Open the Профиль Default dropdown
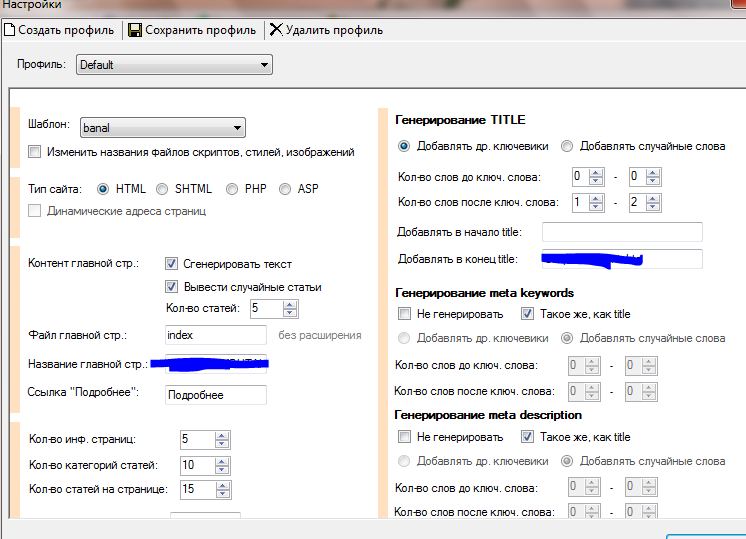The width and height of the screenshot is (746, 539). (265, 65)
